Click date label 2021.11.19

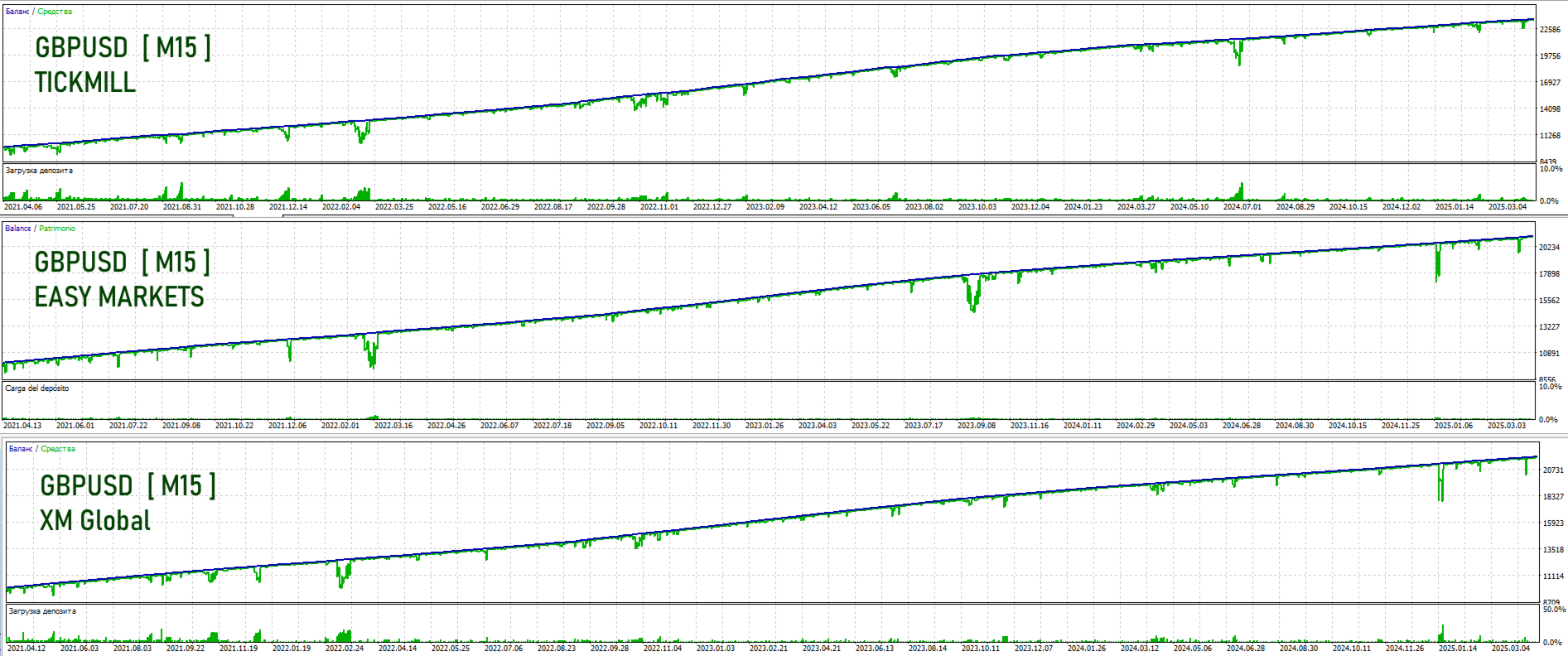point(239,649)
